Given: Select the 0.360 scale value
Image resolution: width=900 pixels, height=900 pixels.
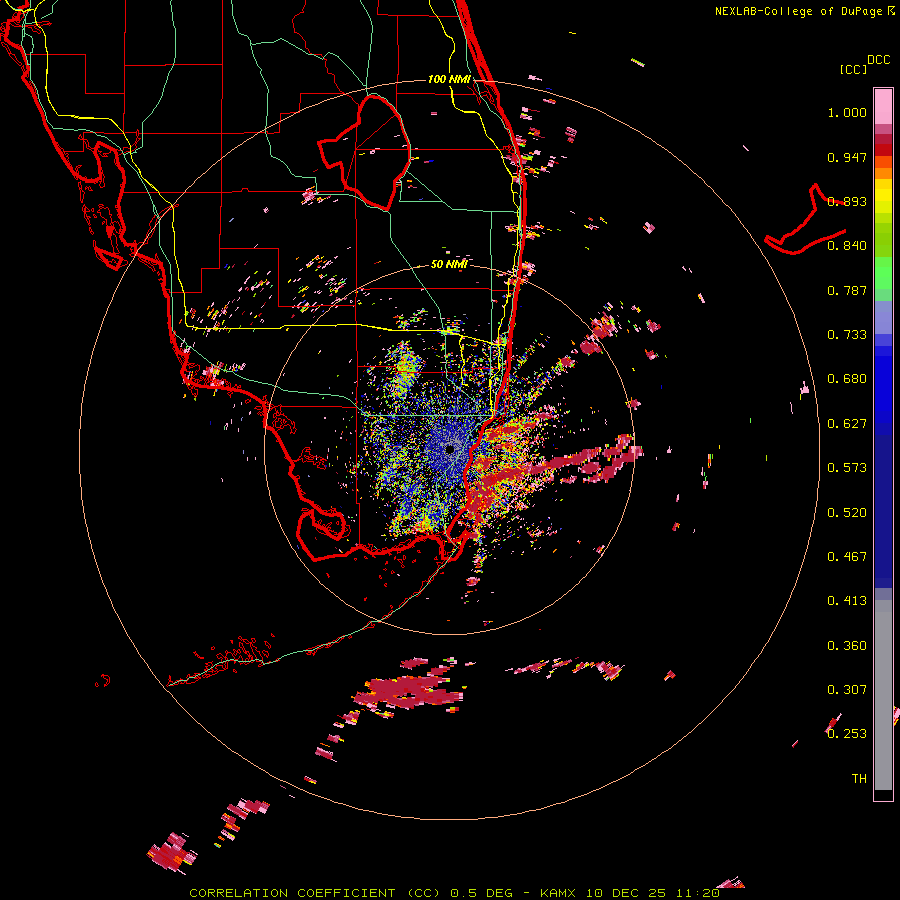Looking at the screenshot, I should (x=847, y=646).
